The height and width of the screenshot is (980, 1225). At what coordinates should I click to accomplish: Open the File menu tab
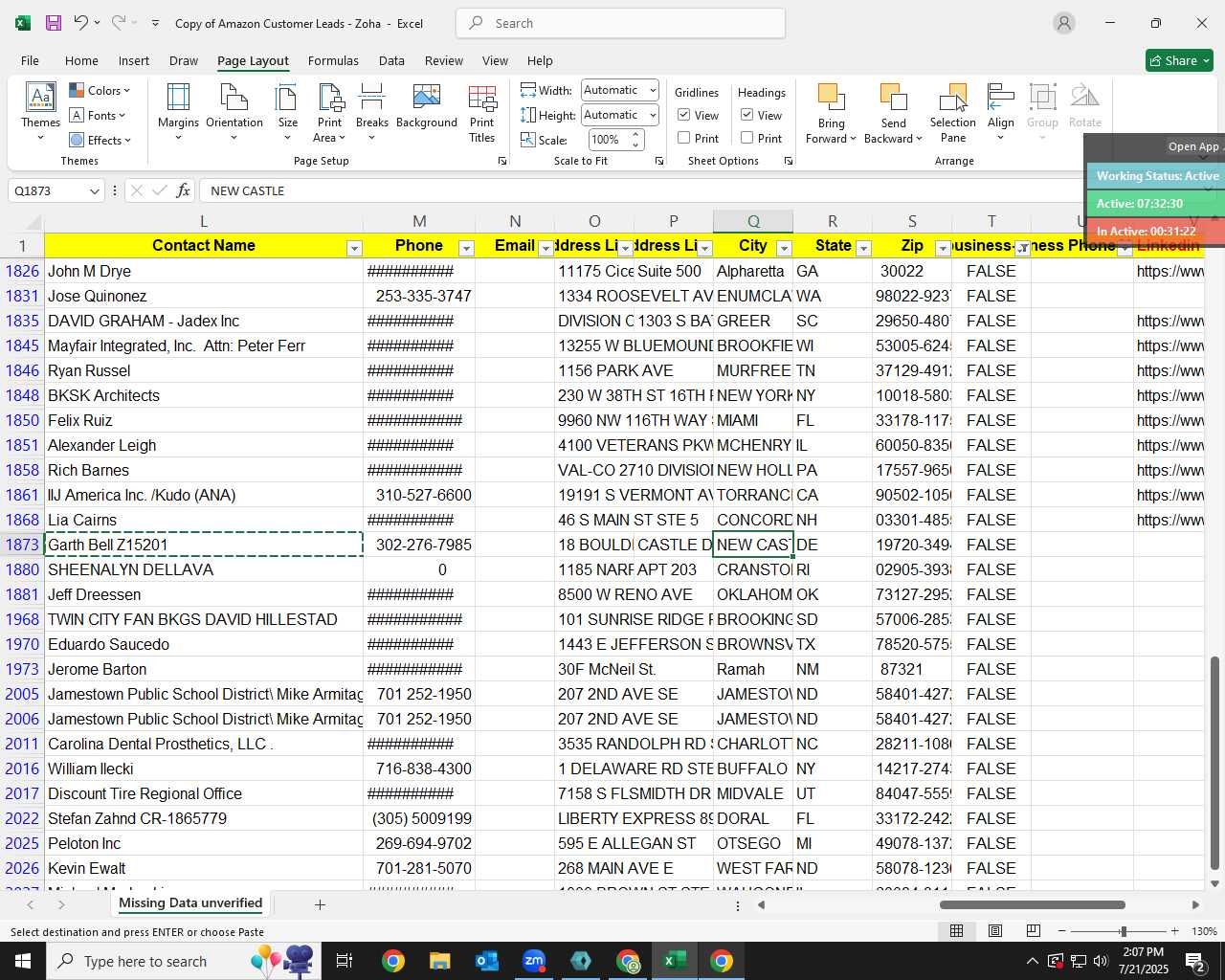pos(30,60)
